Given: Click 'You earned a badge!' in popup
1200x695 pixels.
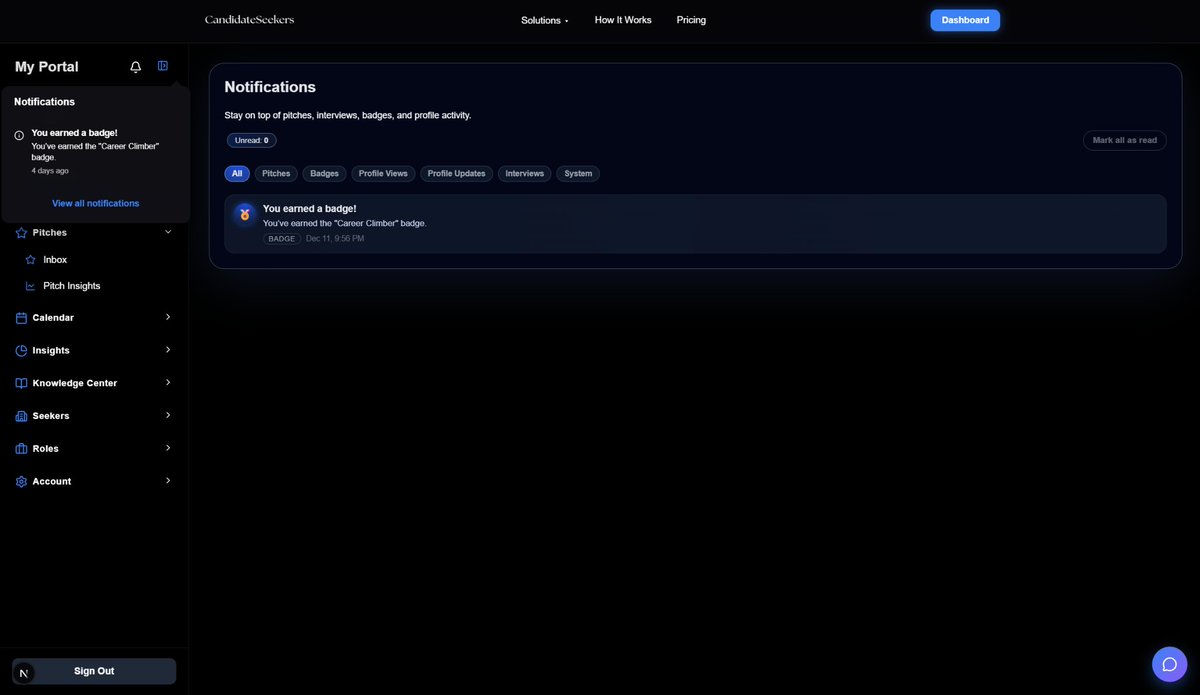Looking at the screenshot, I should tap(74, 133).
